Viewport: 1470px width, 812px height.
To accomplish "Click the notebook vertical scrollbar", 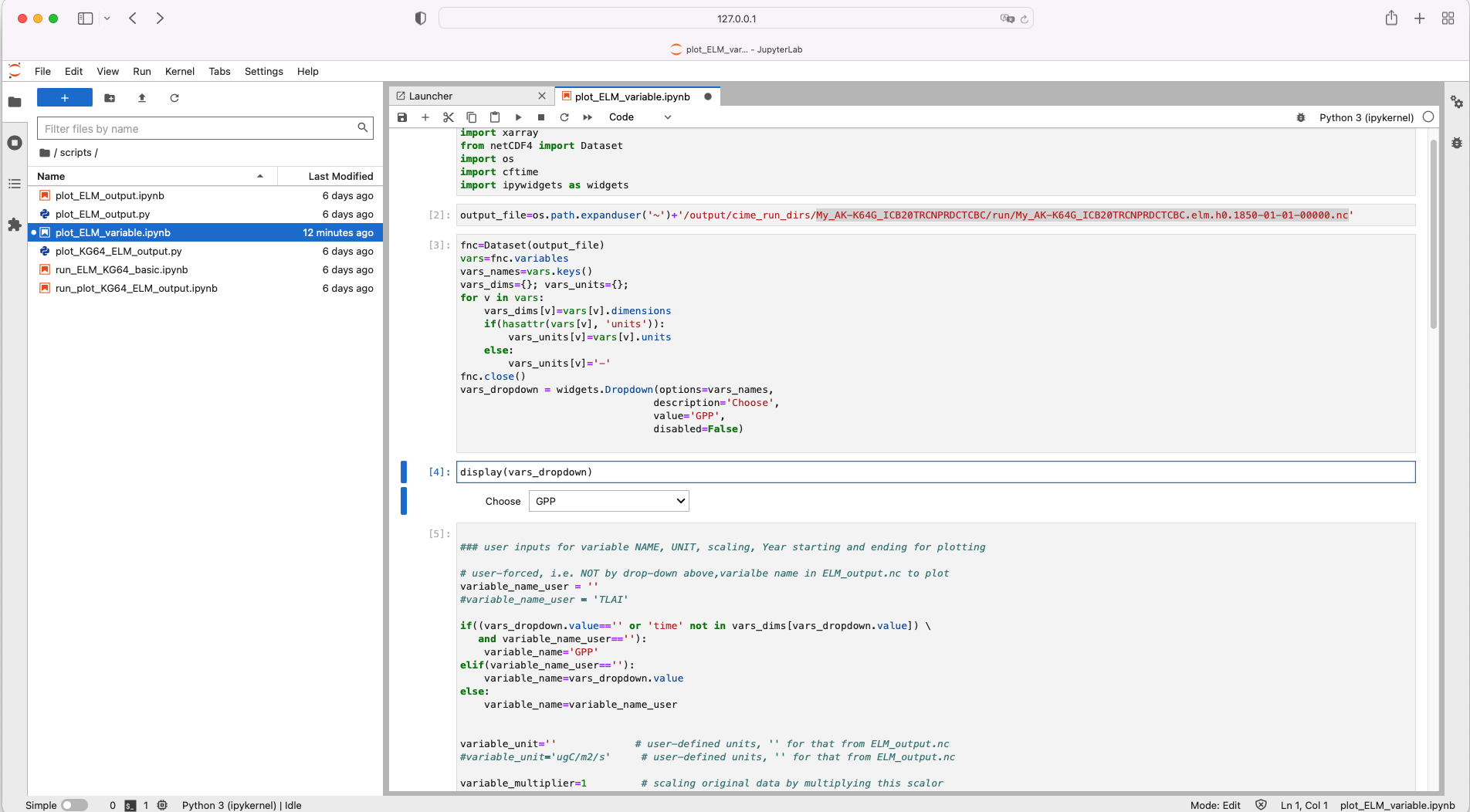I will coord(1433,234).
